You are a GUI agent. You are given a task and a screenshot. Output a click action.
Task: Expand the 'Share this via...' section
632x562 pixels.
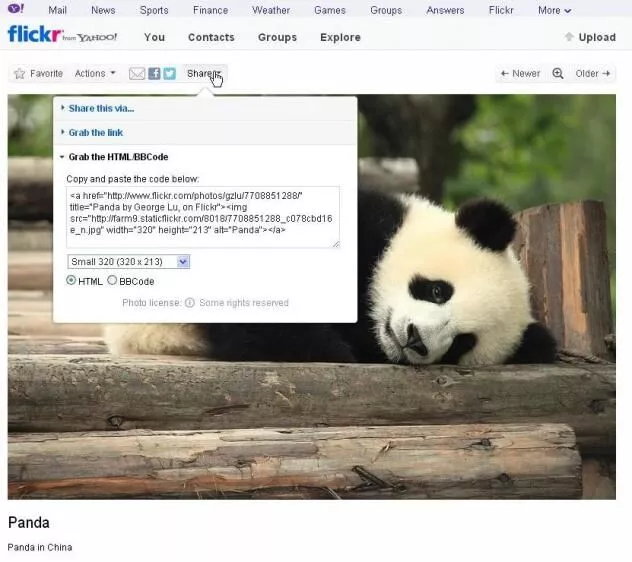101,108
